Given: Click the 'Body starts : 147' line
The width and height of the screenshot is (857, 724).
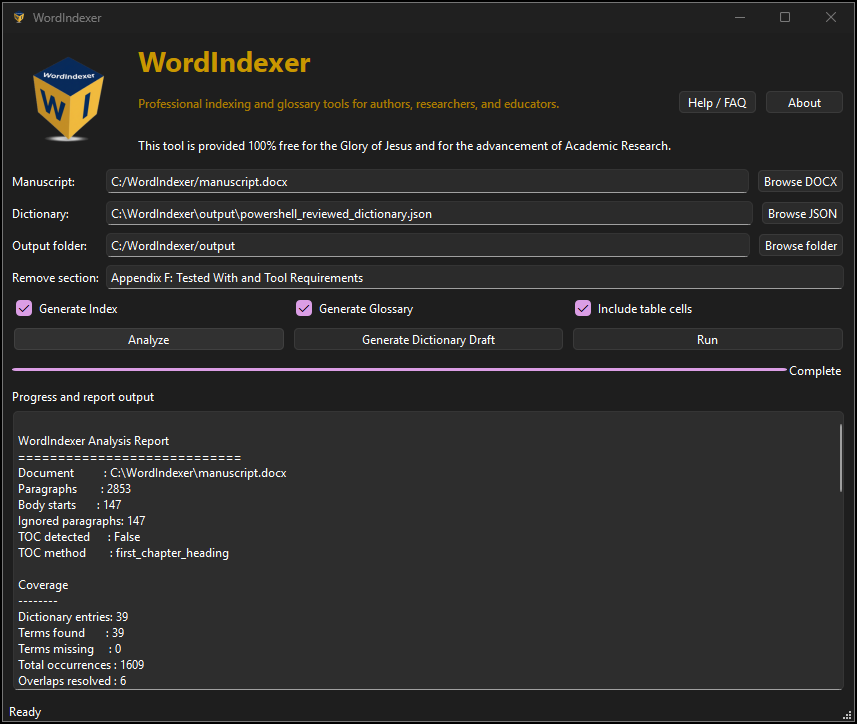Looking at the screenshot, I should click(69, 505).
